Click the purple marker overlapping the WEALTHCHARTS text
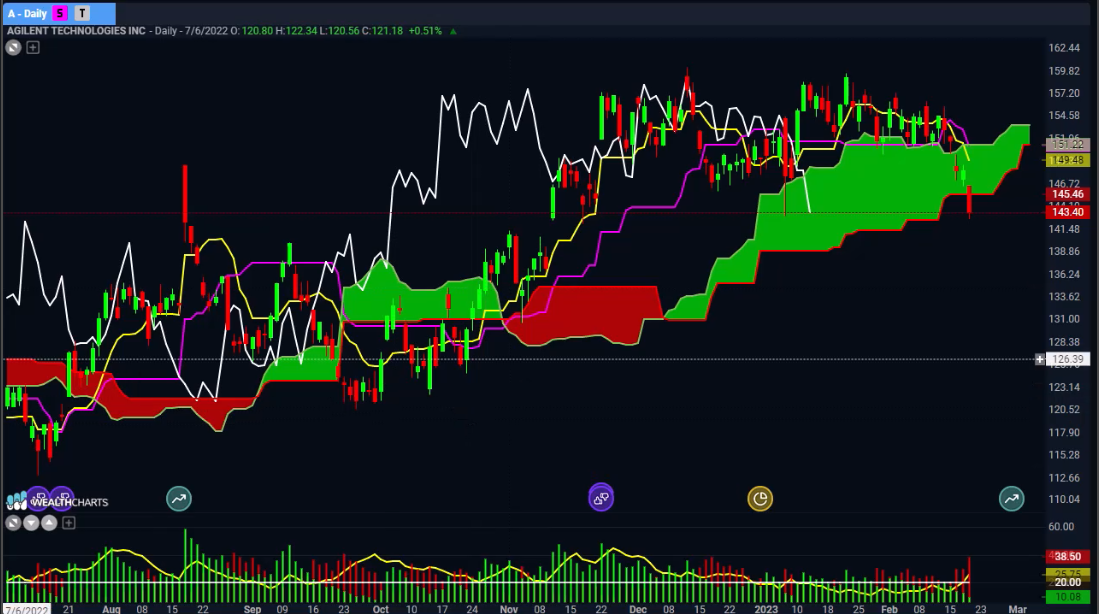This screenshot has width=1099, height=614. click(x=62, y=498)
